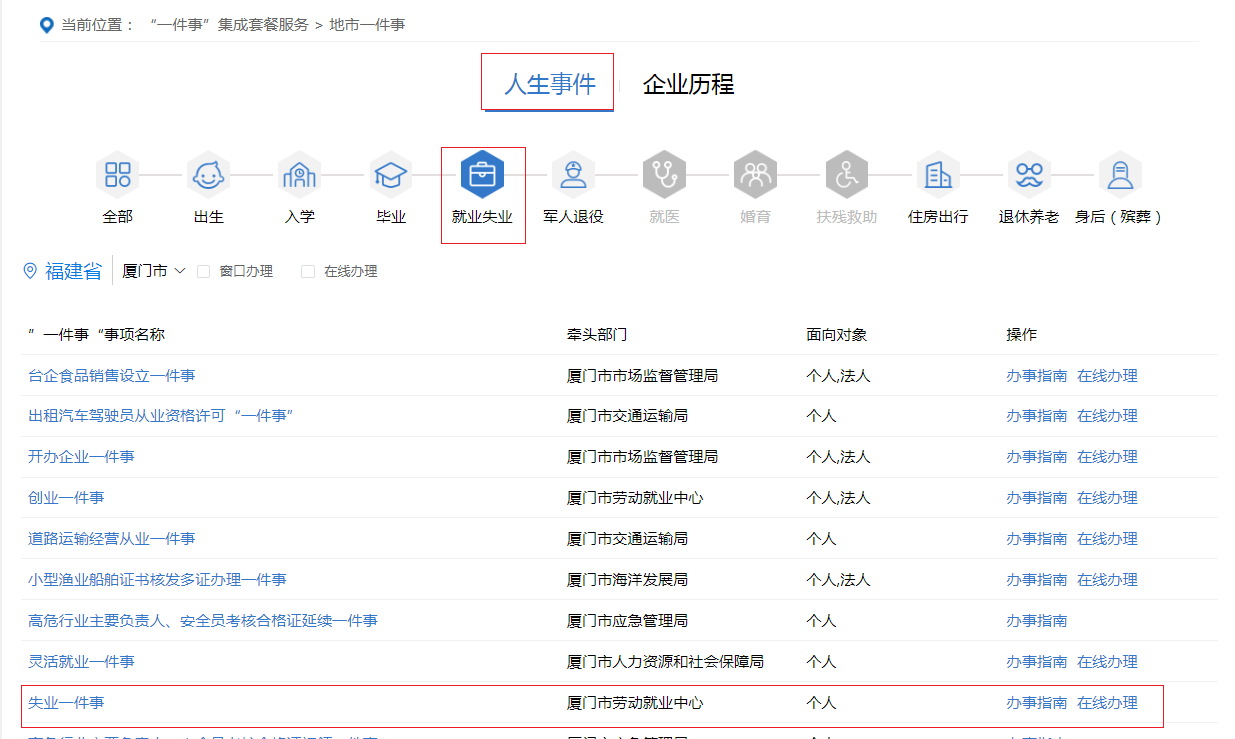
Task: Select the 全部 category icon
Action: [117, 176]
